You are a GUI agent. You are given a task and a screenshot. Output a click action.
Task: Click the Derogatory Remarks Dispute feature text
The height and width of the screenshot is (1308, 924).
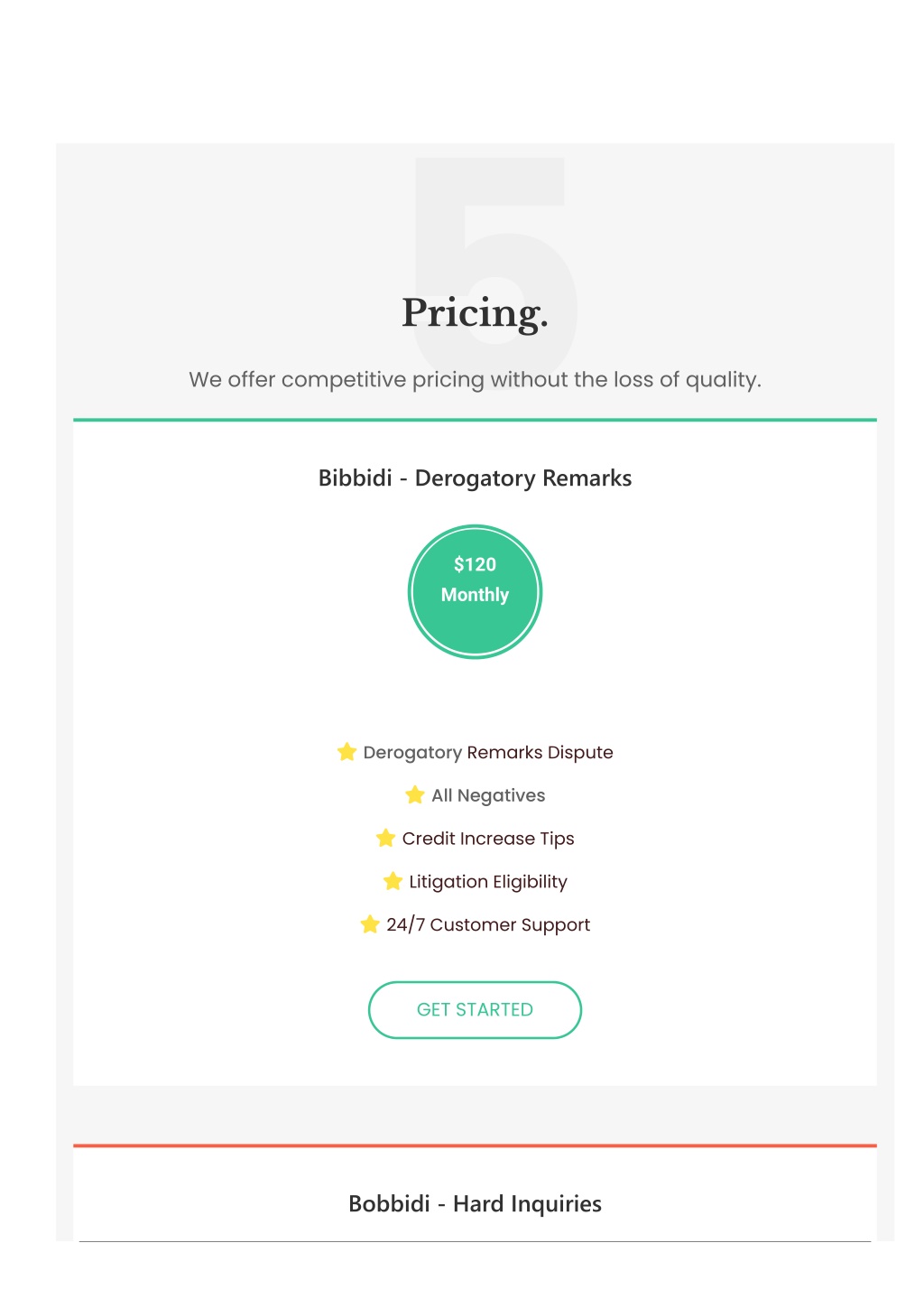pyautogui.click(x=488, y=753)
